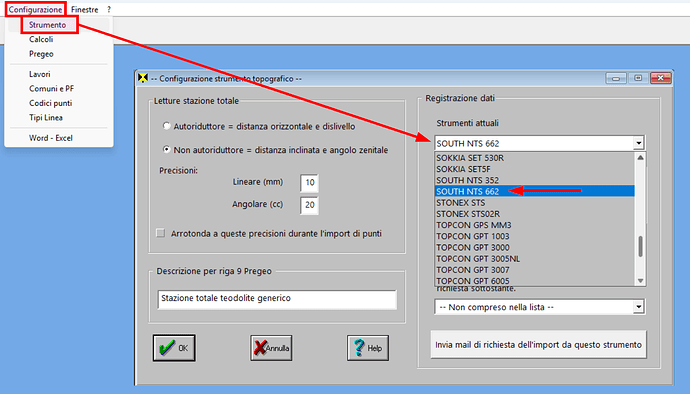This screenshot has height=394, width=690.
Task: Click the dialog's title bar app icon
Action: [x=143, y=78]
